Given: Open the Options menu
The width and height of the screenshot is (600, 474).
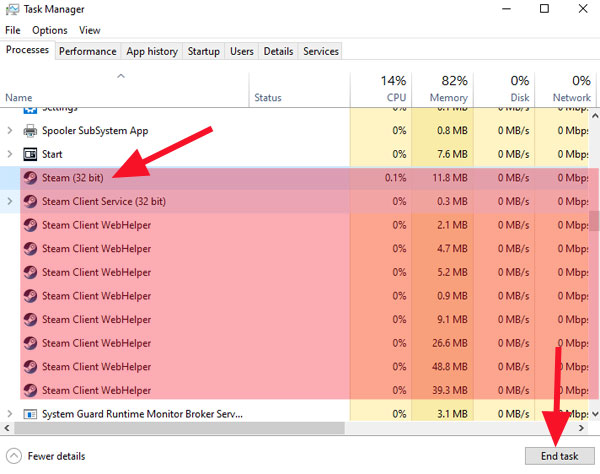Looking at the screenshot, I should (x=50, y=30).
